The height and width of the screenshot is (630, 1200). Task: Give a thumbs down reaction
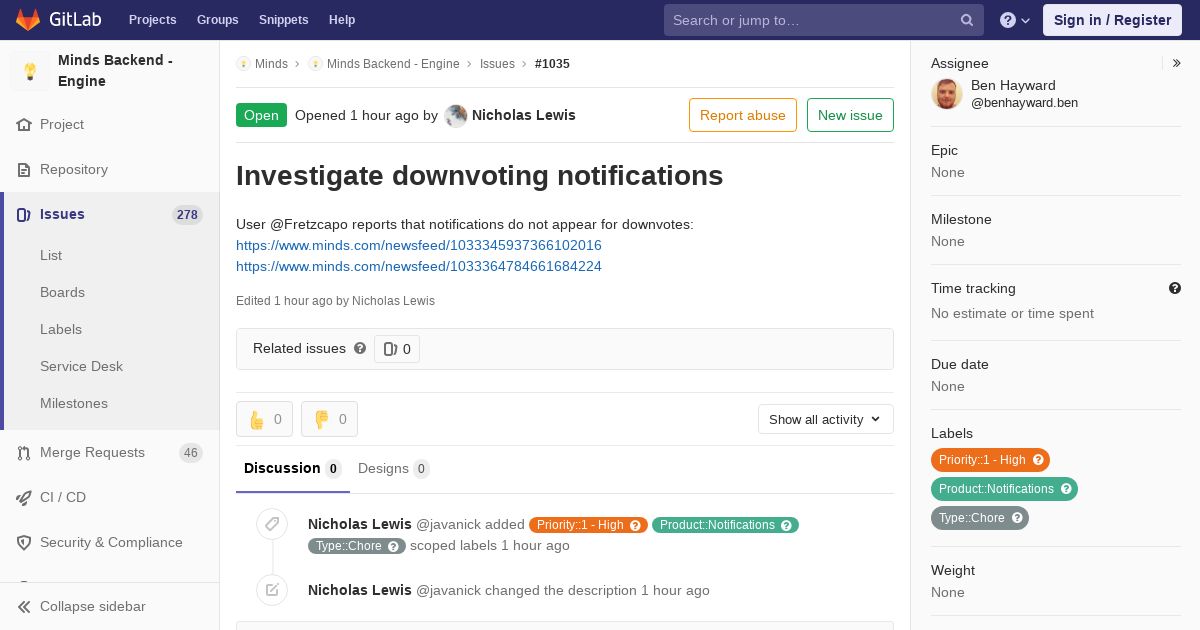click(329, 419)
